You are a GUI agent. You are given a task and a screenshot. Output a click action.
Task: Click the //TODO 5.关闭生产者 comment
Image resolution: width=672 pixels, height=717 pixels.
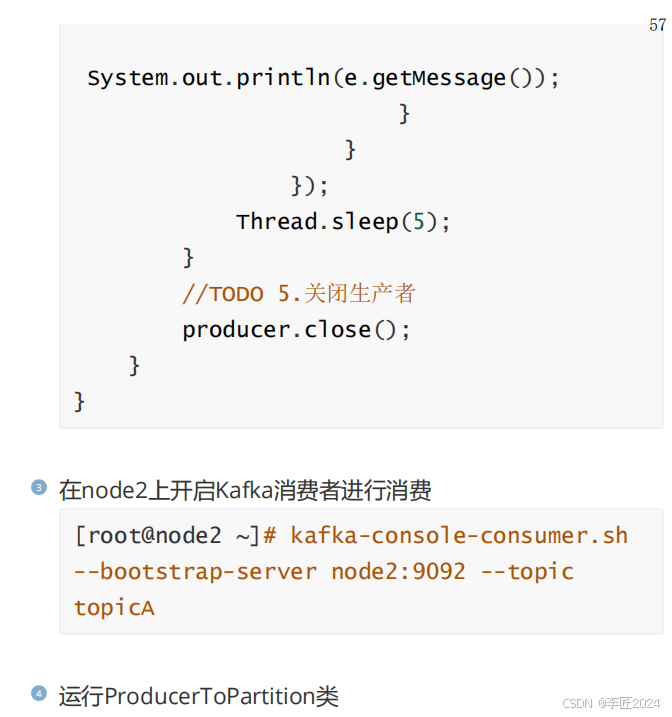pyautogui.click(x=299, y=294)
